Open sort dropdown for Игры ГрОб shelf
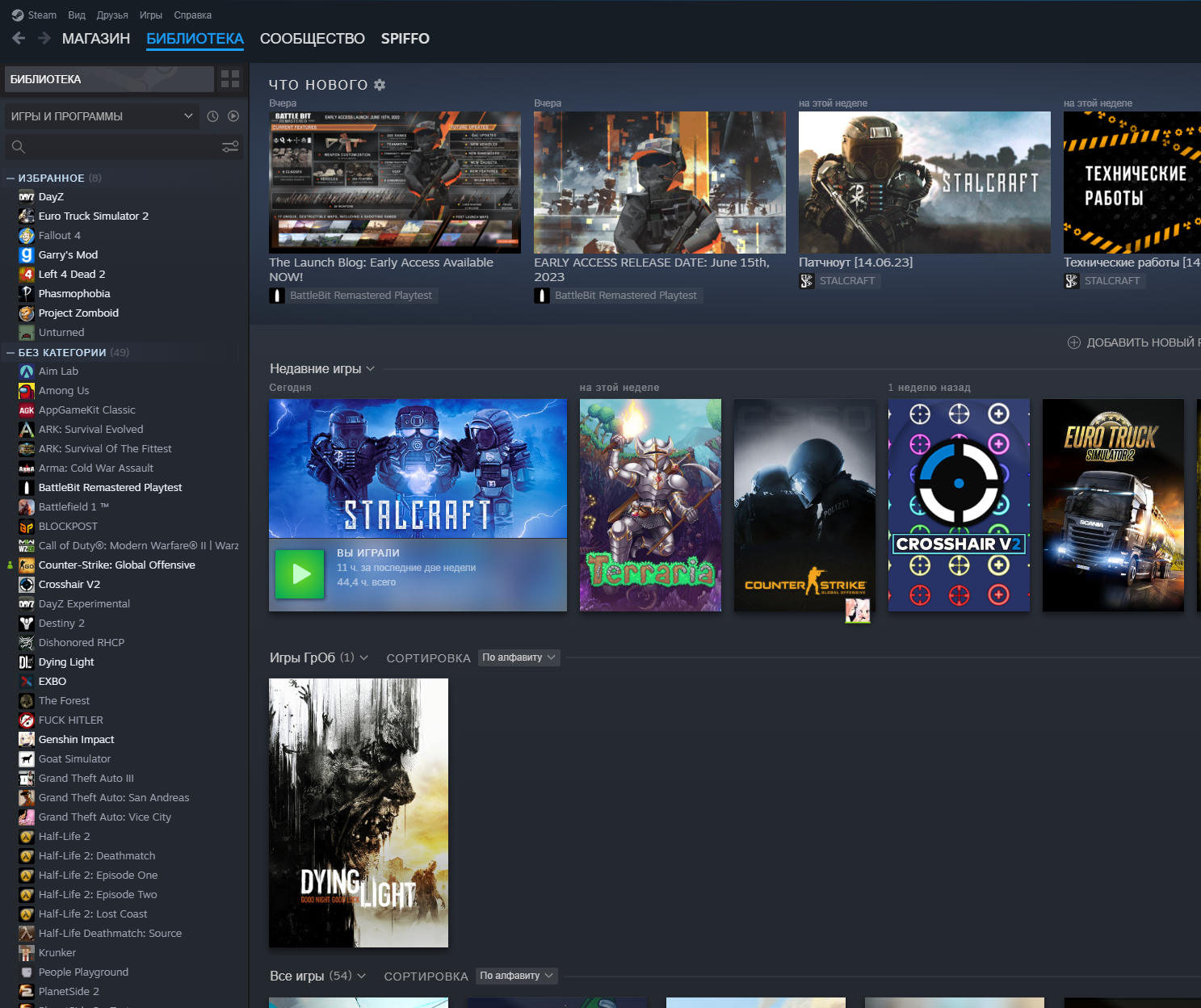Viewport: 1201px width, 1008px height. pos(519,657)
